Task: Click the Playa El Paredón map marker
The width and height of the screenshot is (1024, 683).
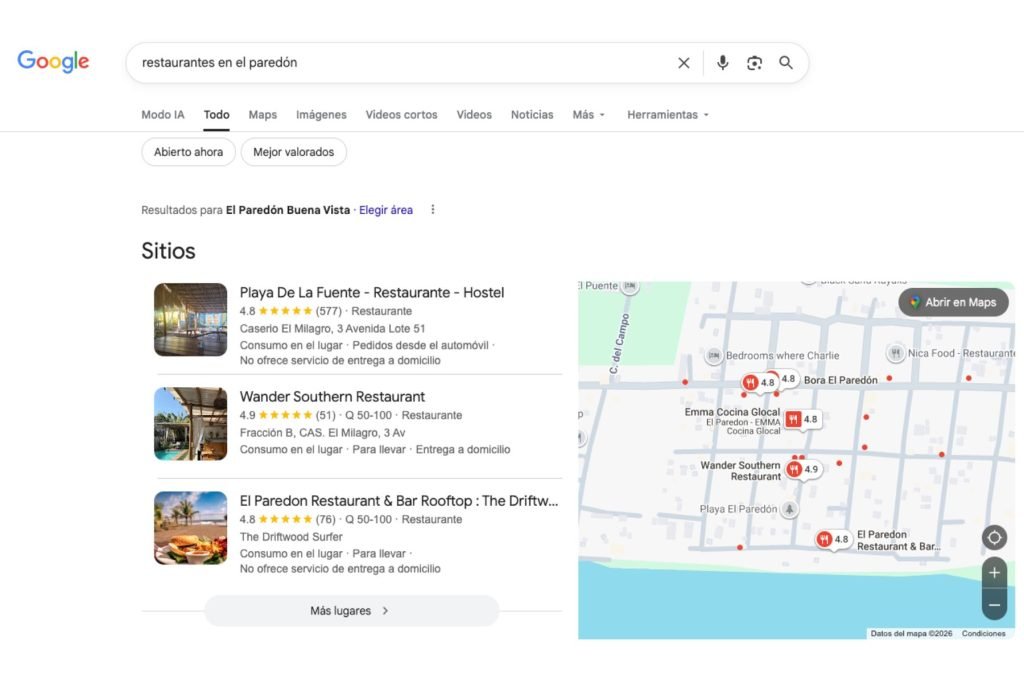Action: point(790,509)
